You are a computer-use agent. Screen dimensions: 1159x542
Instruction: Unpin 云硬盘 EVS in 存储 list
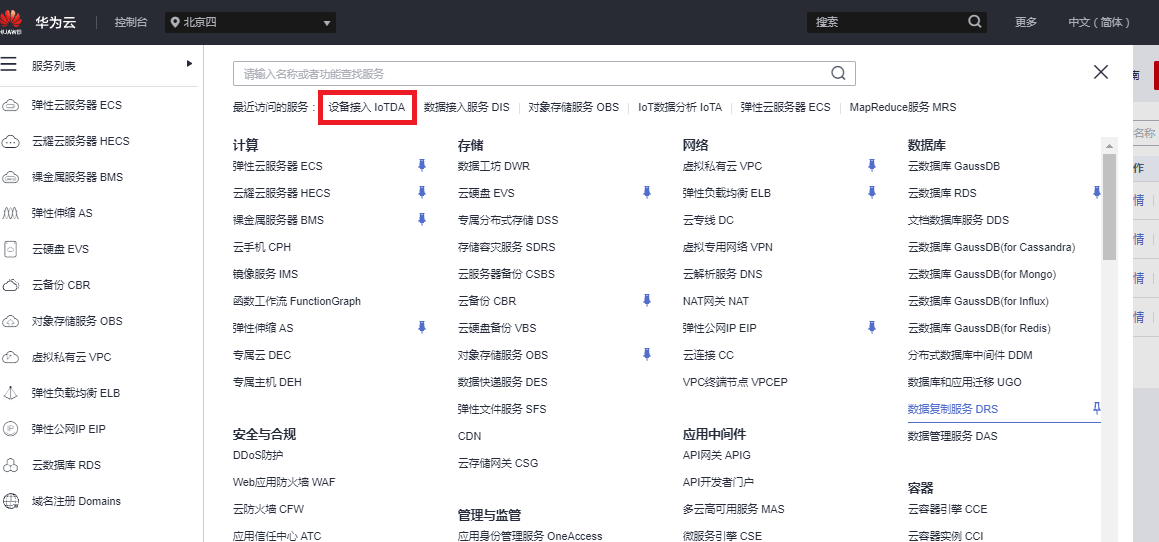647,192
